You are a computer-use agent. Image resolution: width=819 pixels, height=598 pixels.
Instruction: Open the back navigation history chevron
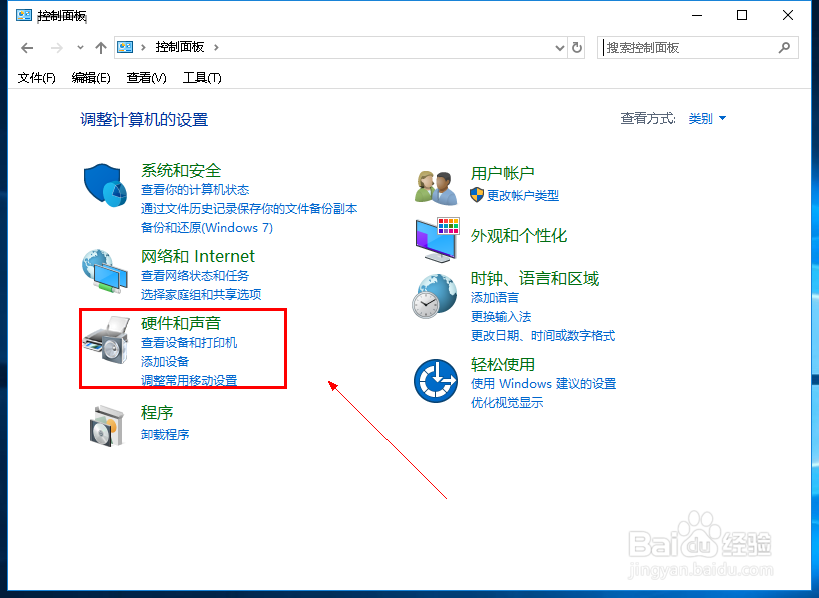point(80,47)
